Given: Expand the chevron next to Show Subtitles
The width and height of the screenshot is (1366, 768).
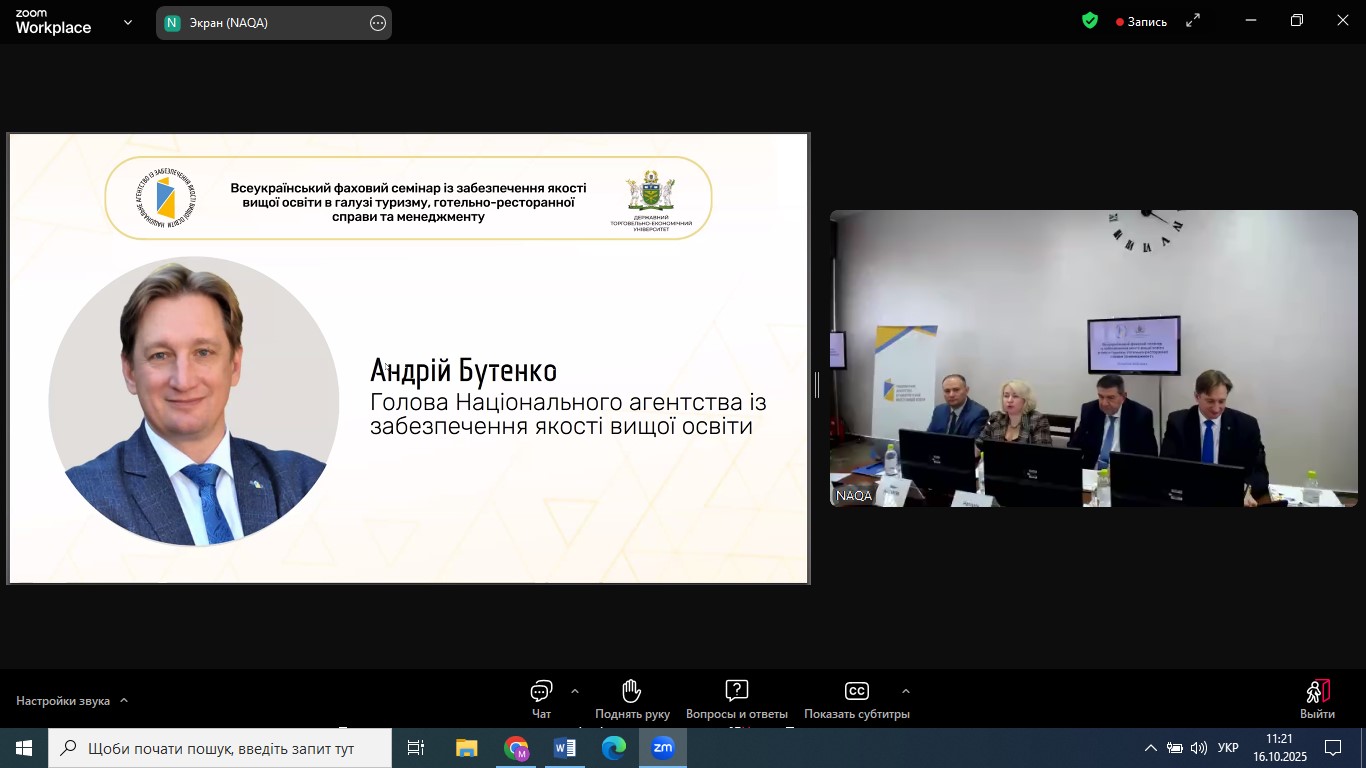Looking at the screenshot, I should 905,691.
